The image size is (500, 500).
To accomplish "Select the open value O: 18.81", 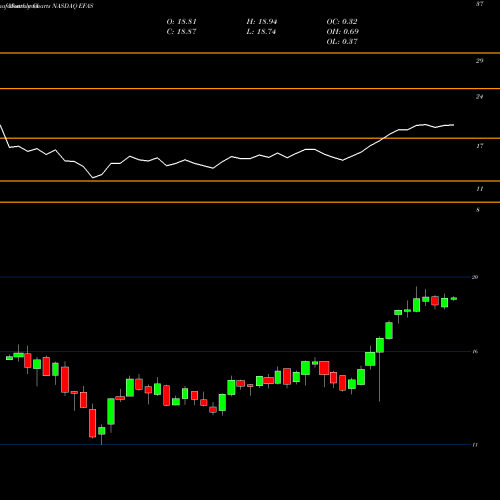I will click(x=182, y=22).
